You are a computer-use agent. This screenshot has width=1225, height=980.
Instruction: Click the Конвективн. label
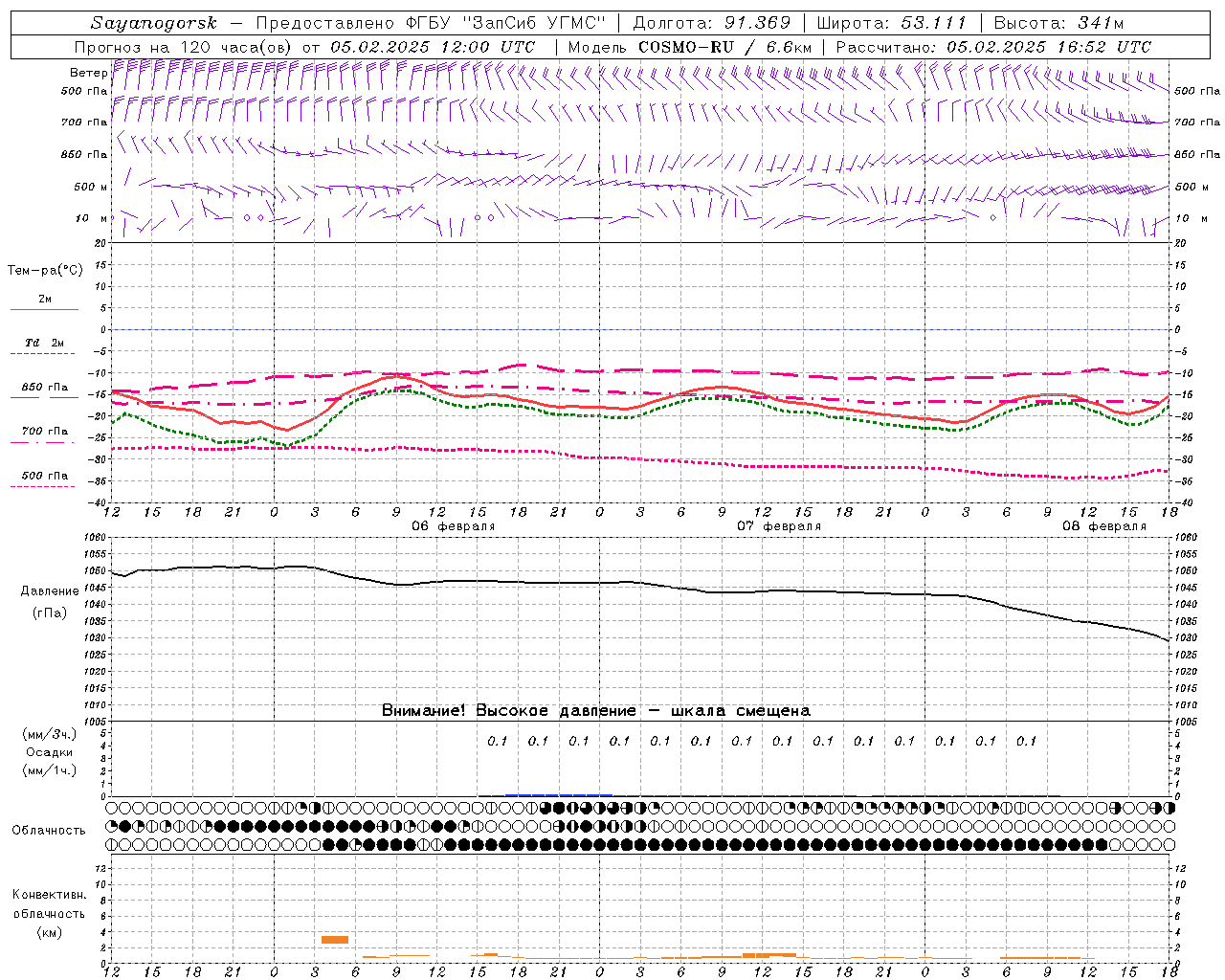coord(49,895)
